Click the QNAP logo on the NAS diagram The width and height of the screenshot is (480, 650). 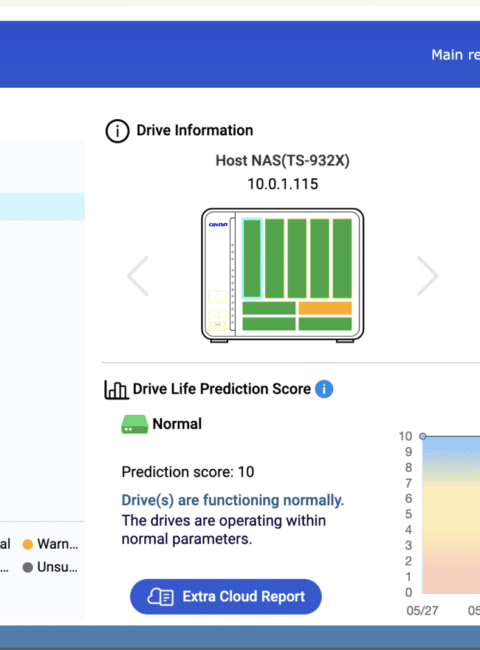[x=218, y=225]
